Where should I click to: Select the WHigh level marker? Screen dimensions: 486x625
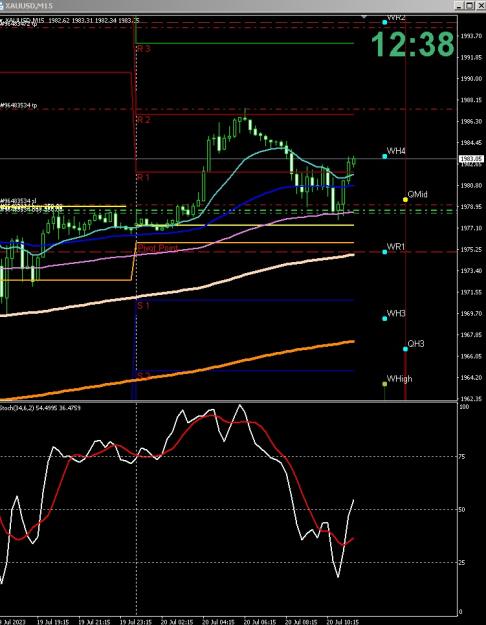[x=385, y=384]
